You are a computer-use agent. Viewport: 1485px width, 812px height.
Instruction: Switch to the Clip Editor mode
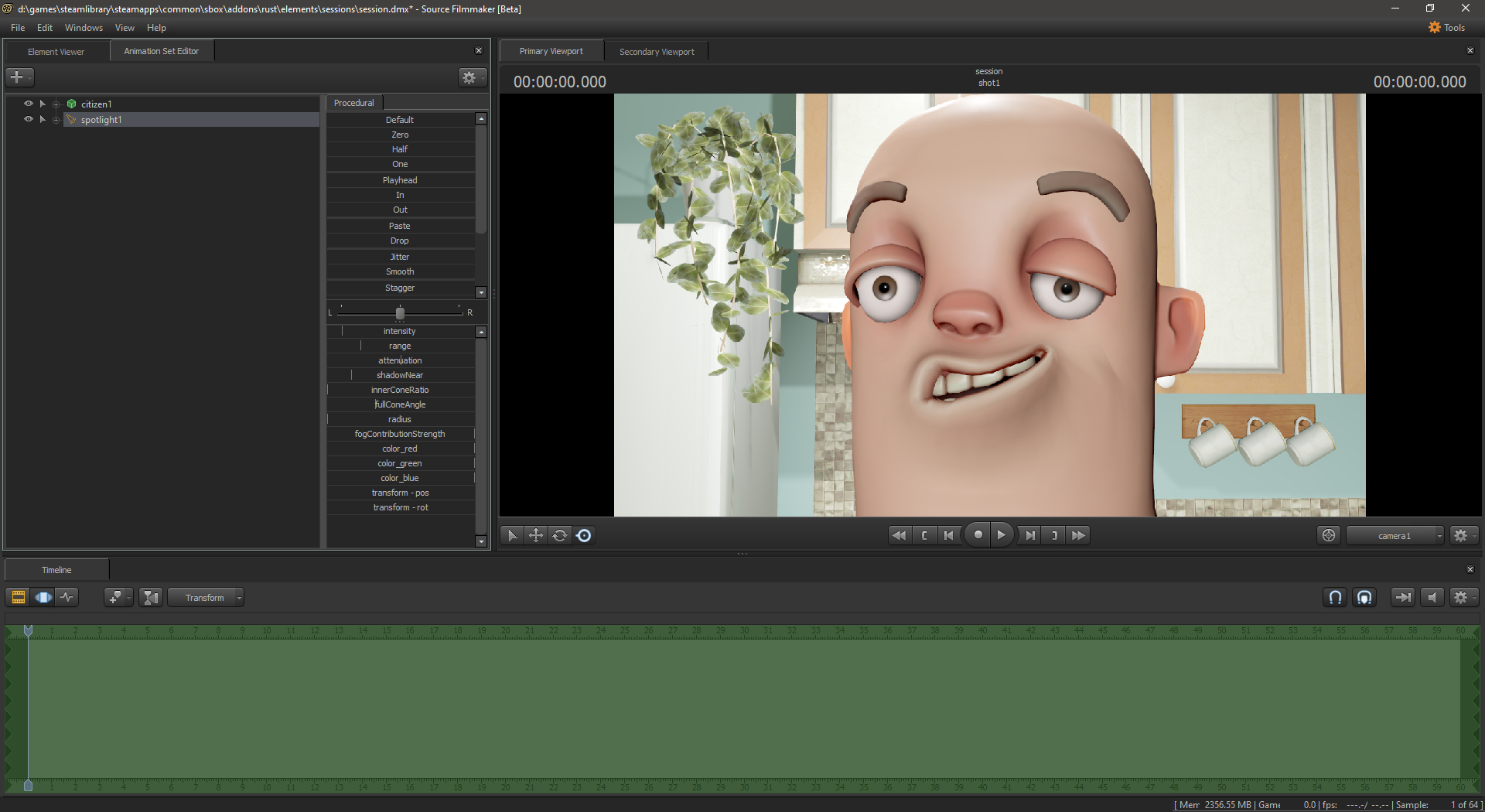18,597
